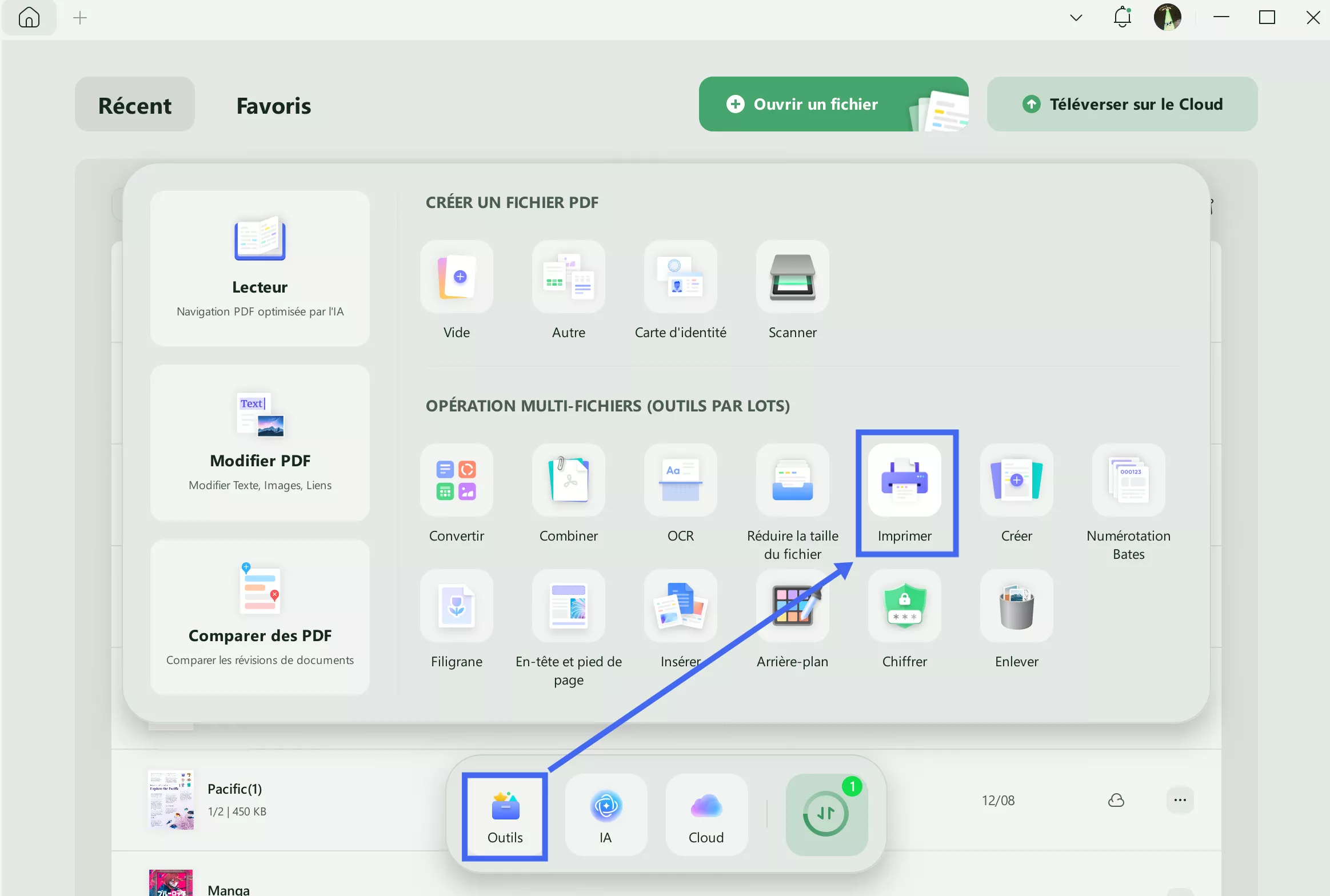This screenshot has height=896, width=1330.
Task: Click the Pacific(1) file thumbnail
Action: (171, 799)
